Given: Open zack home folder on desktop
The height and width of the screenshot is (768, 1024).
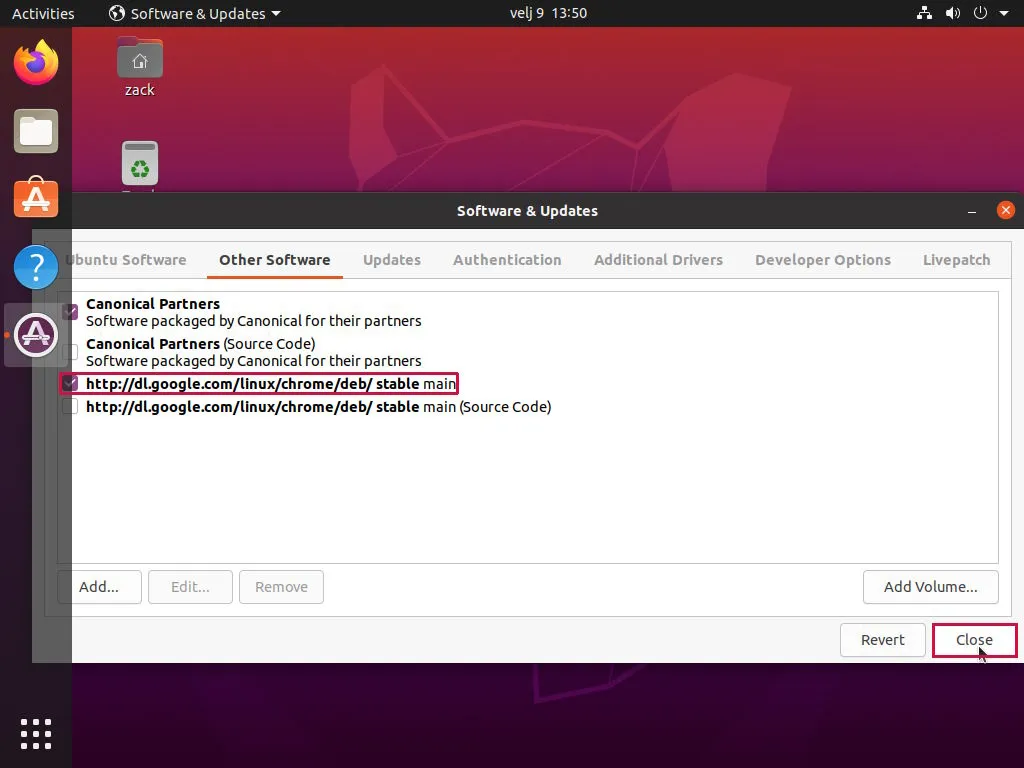Looking at the screenshot, I should (x=140, y=67).
